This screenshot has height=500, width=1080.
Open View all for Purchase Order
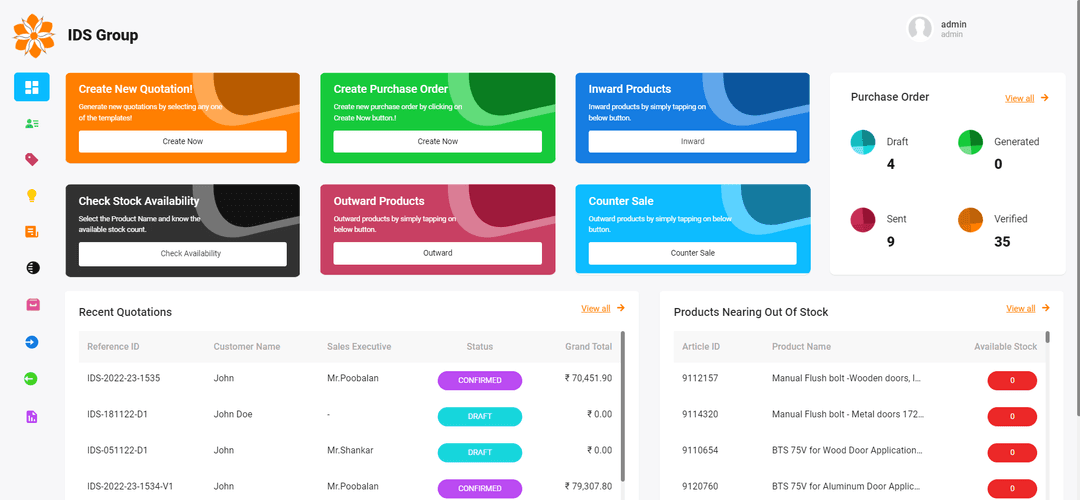[x=1020, y=98]
